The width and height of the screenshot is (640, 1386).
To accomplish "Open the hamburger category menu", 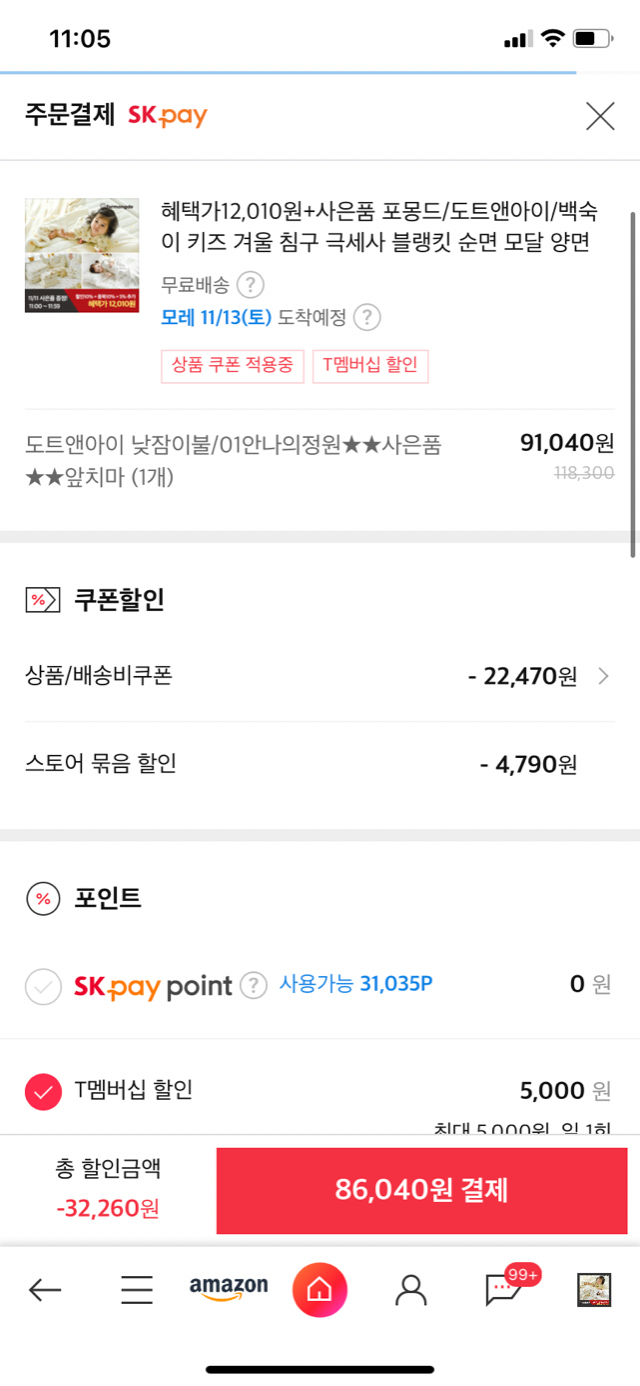I will tap(137, 1290).
